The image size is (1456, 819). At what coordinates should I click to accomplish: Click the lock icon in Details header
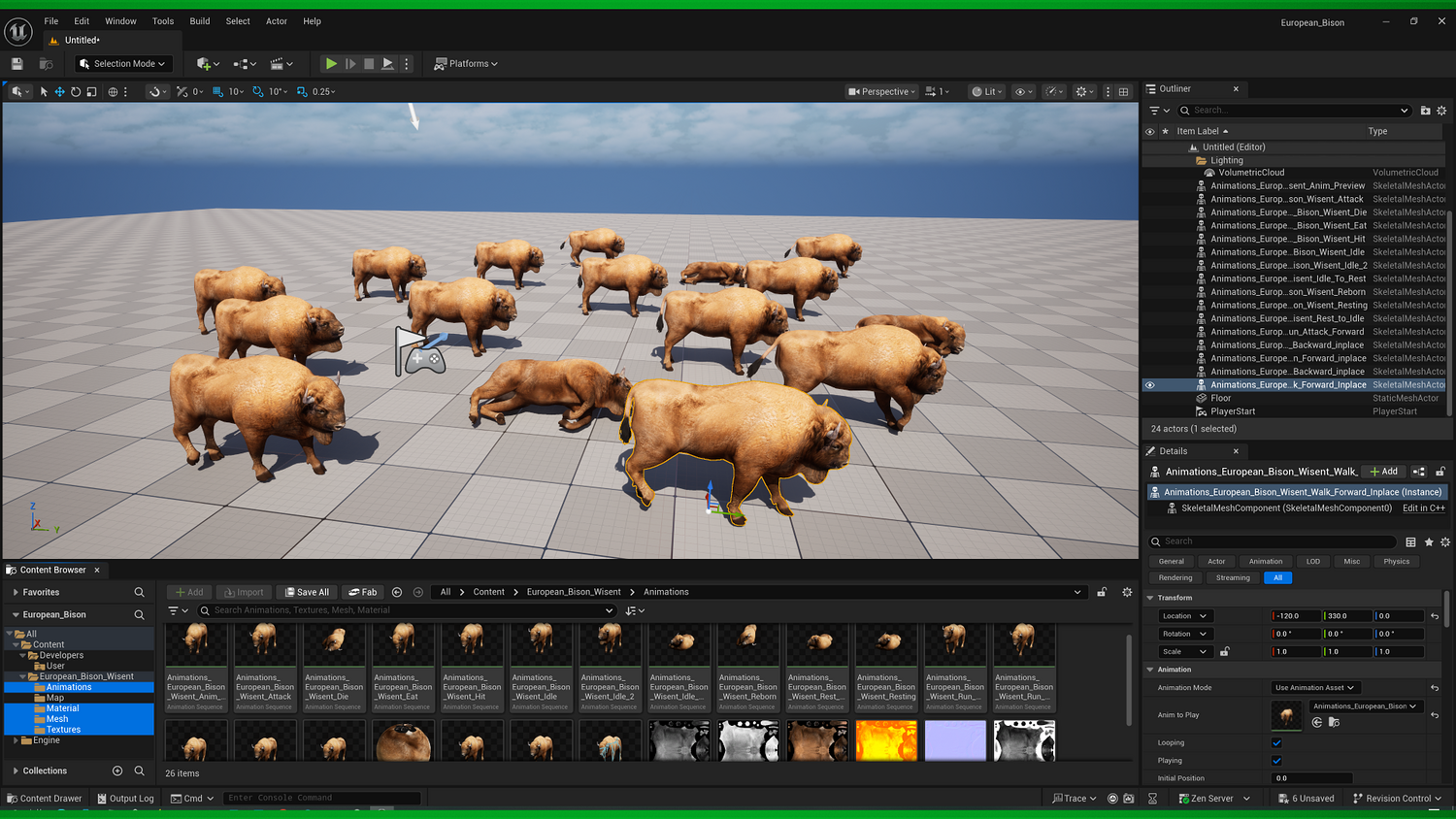[1440, 472]
